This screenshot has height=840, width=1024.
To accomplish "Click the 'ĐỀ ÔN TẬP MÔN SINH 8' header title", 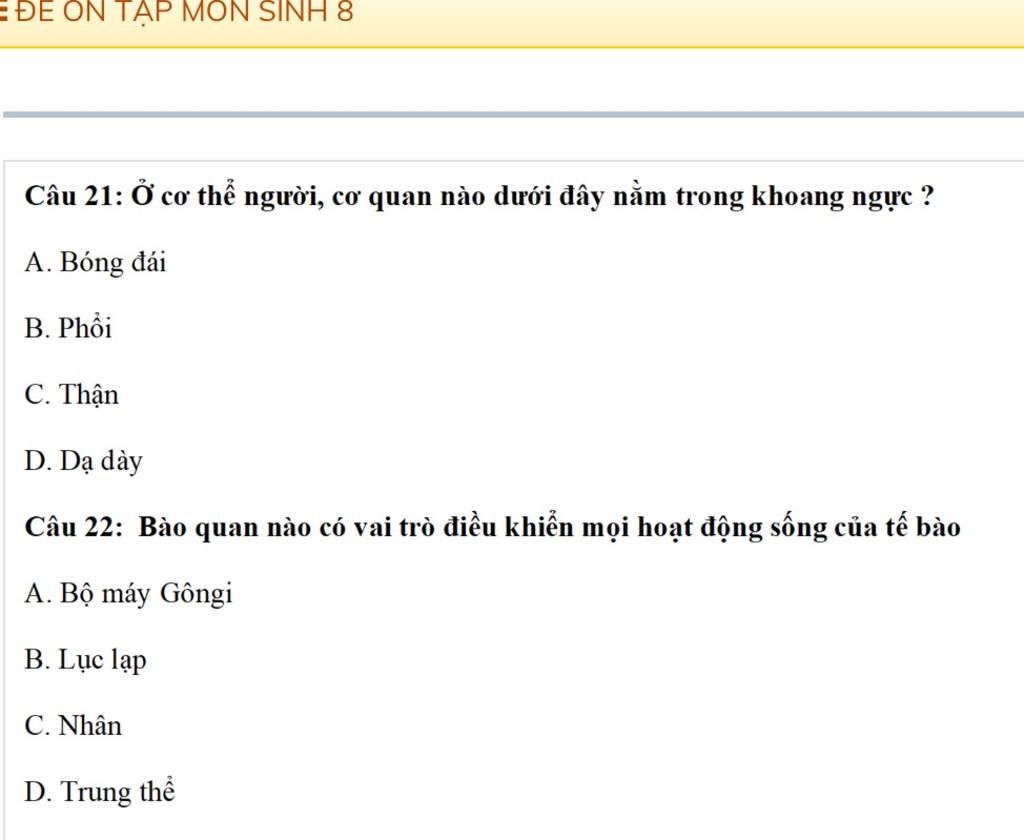I will (184, 11).
